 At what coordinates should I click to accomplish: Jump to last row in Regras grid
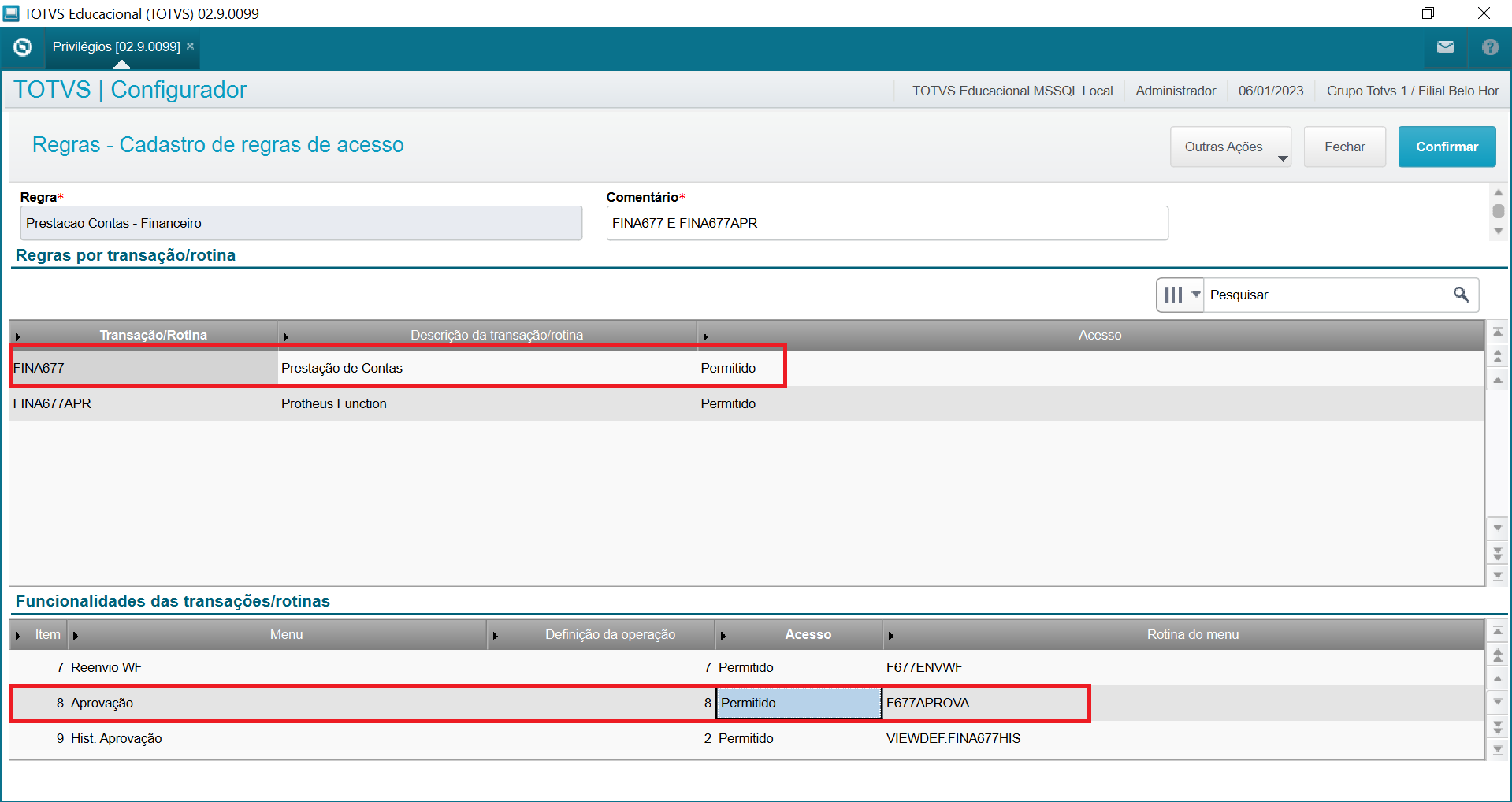coord(1498,576)
